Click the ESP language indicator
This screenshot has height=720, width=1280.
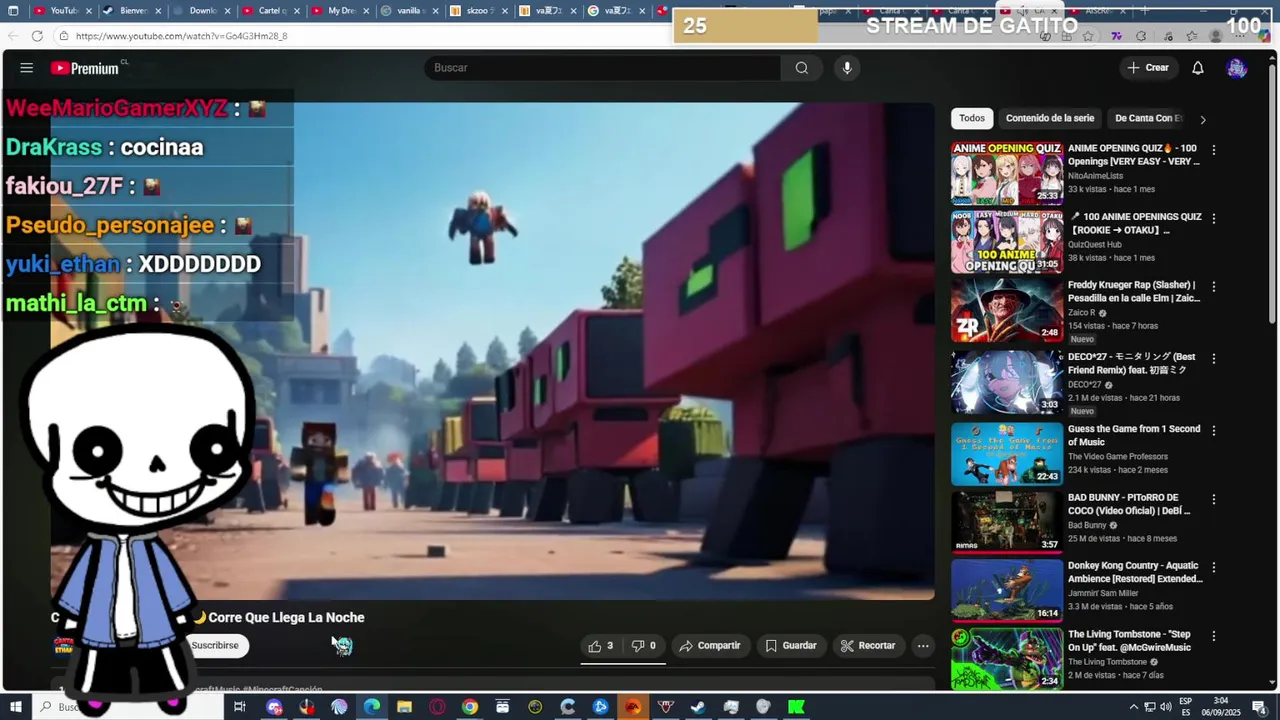pos(1186,707)
